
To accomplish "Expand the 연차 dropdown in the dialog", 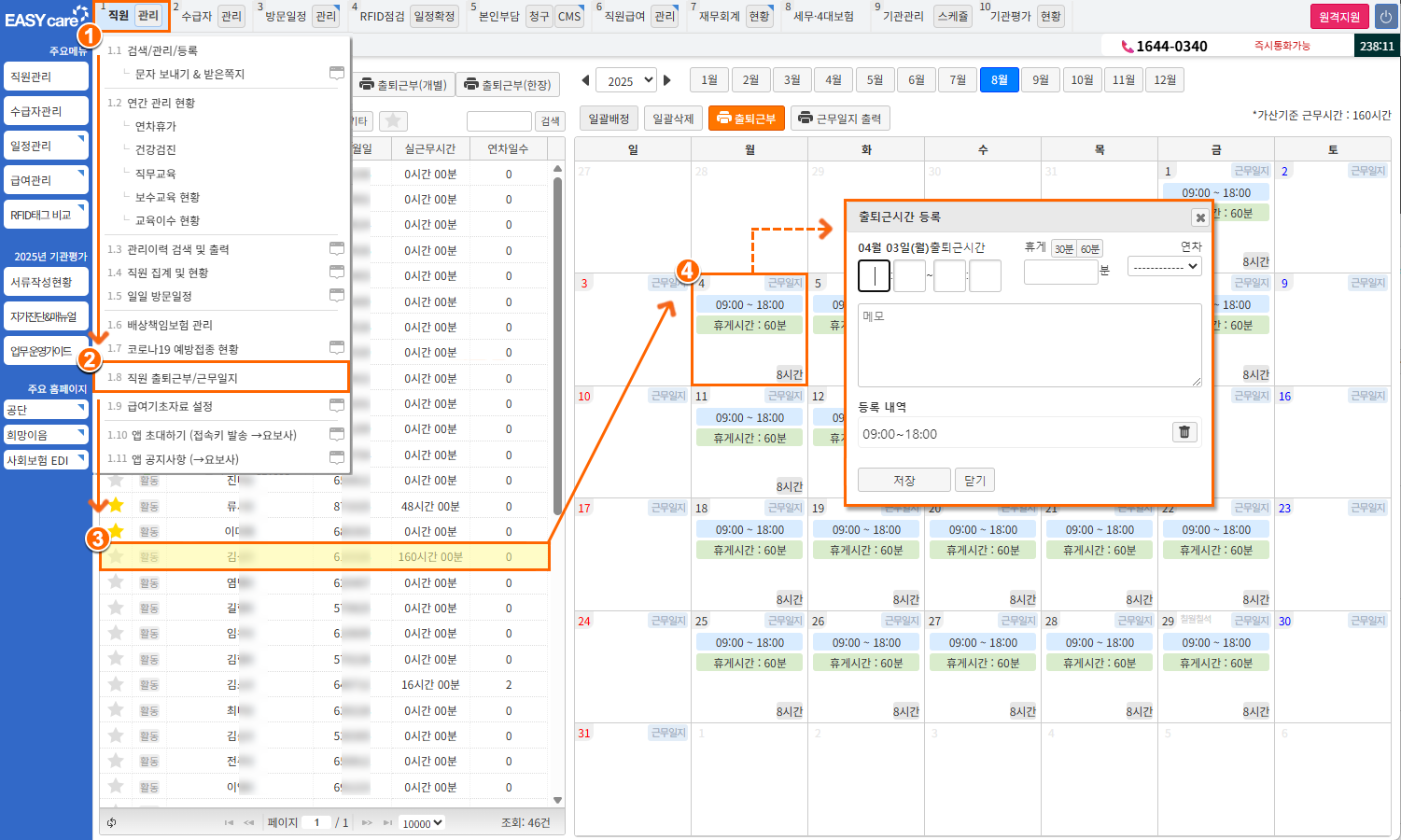I will (1164, 266).
